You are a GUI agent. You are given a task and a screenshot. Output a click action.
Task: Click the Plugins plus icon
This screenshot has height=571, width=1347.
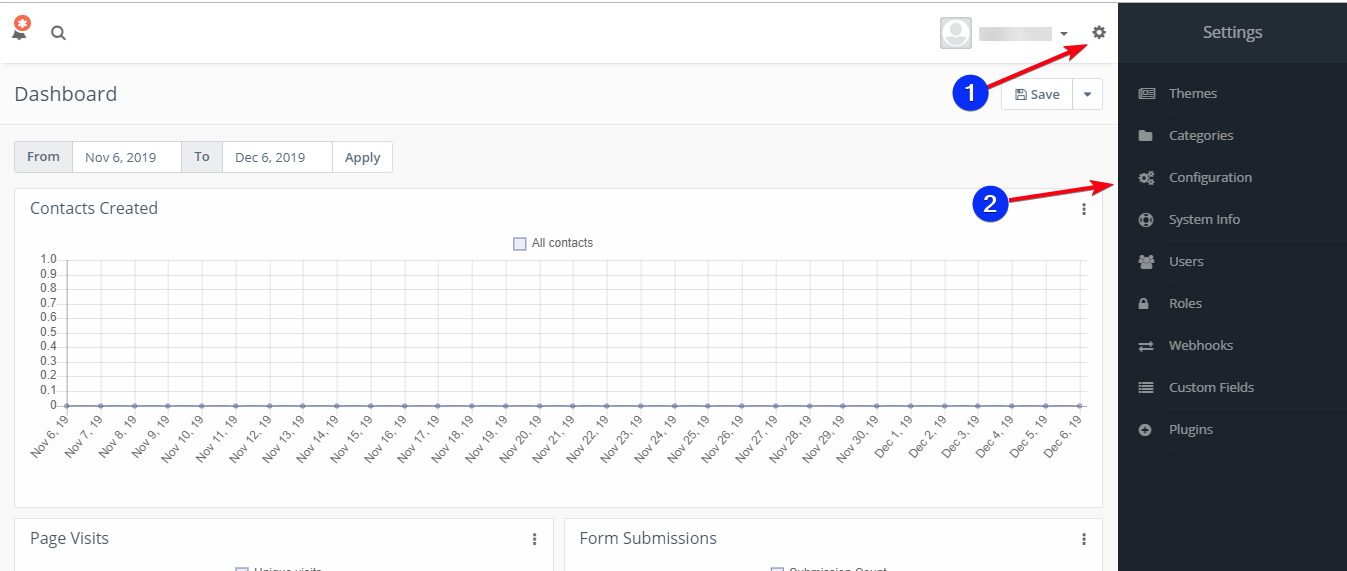point(1146,429)
